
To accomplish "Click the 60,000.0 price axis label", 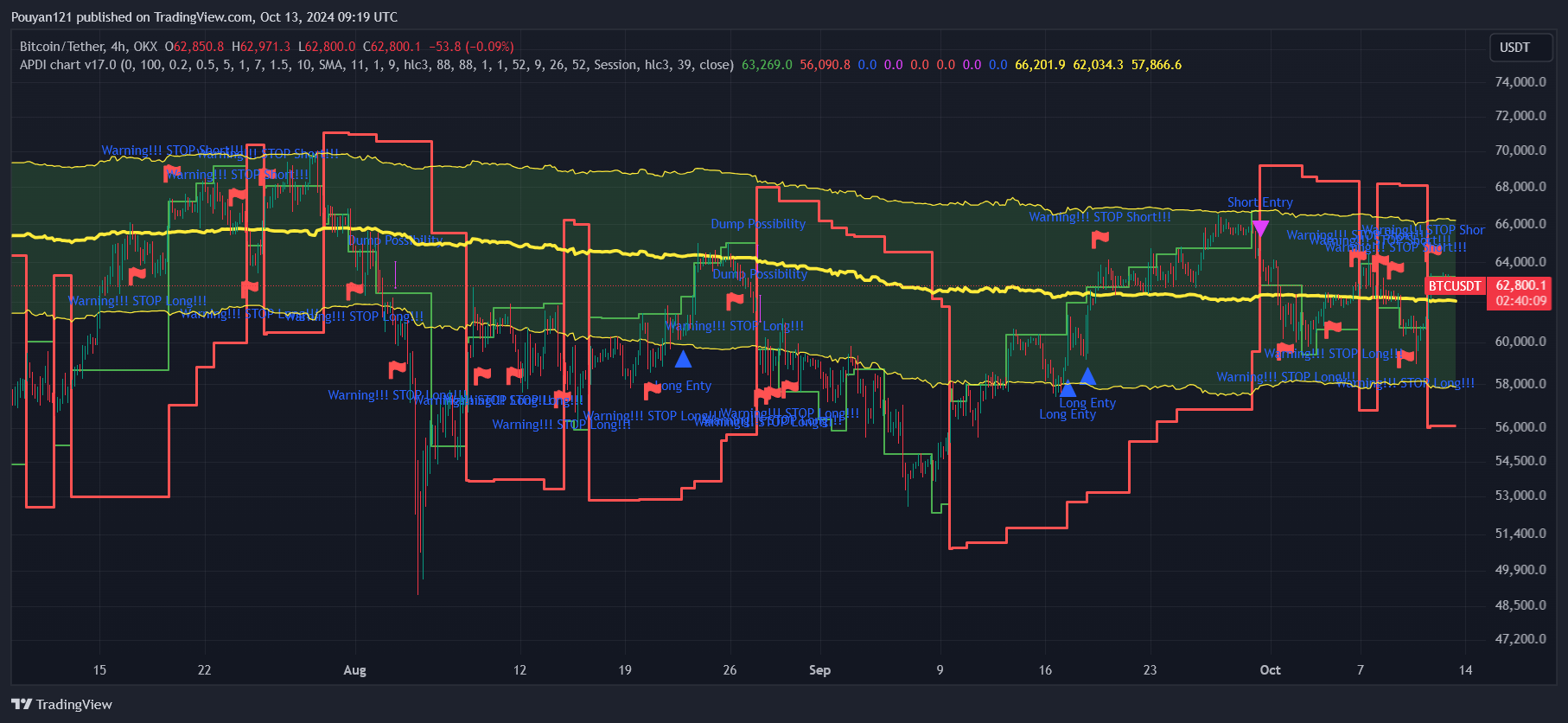I will [x=1520, y=342].
